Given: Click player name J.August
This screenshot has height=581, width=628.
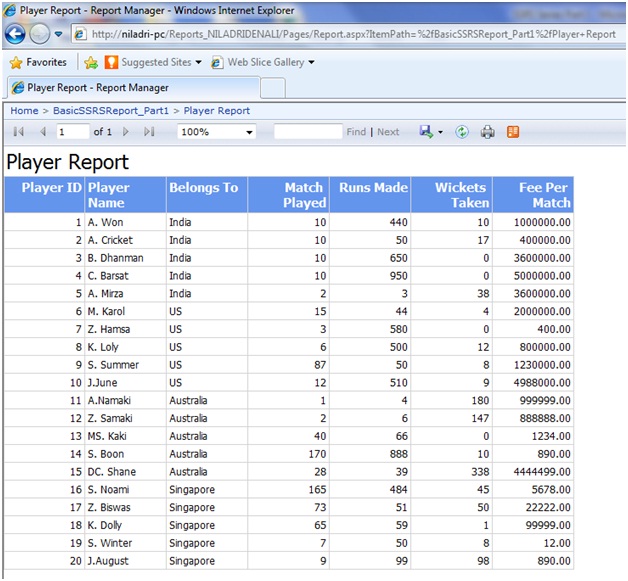Looking at the screenshot, I should [x=108, y=561].
